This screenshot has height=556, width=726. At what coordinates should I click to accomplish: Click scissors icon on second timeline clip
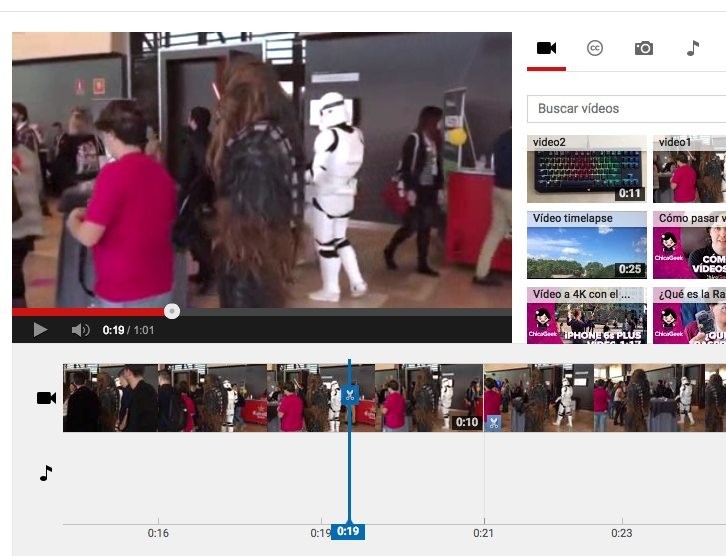pyautogui.click(x=494, y=423)
